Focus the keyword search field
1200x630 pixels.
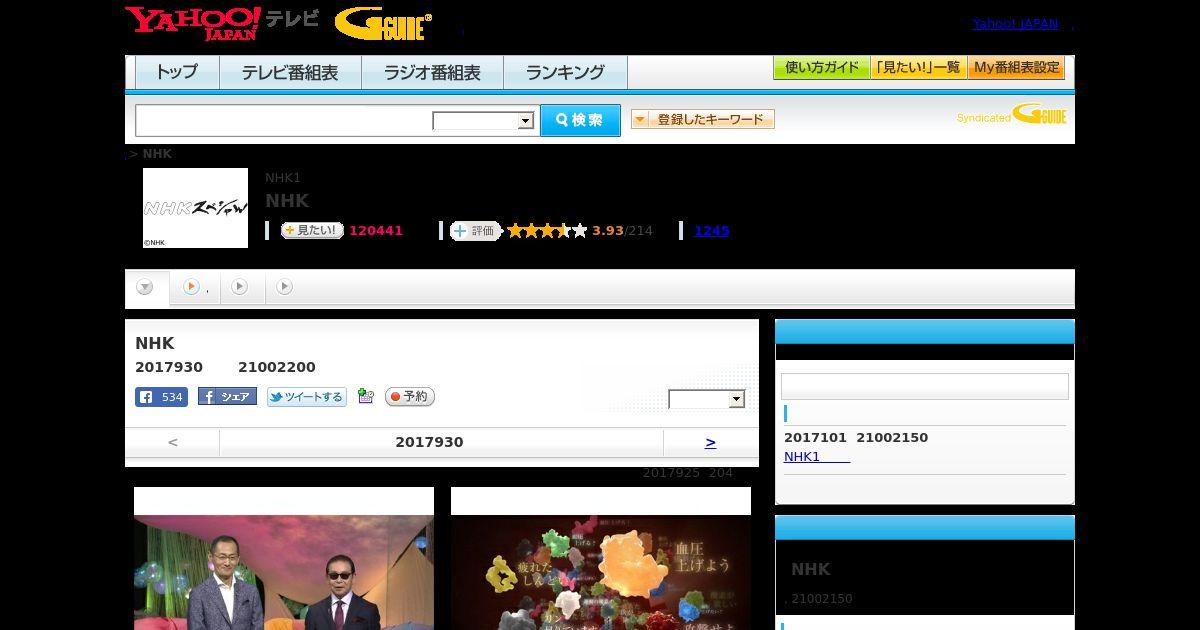click(x=284, y=120)
